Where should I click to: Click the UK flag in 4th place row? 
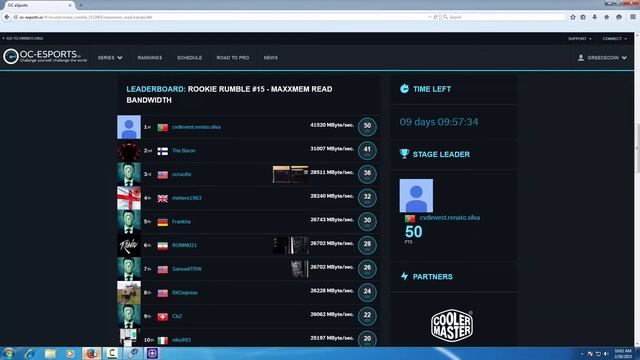tap(162, 198)
